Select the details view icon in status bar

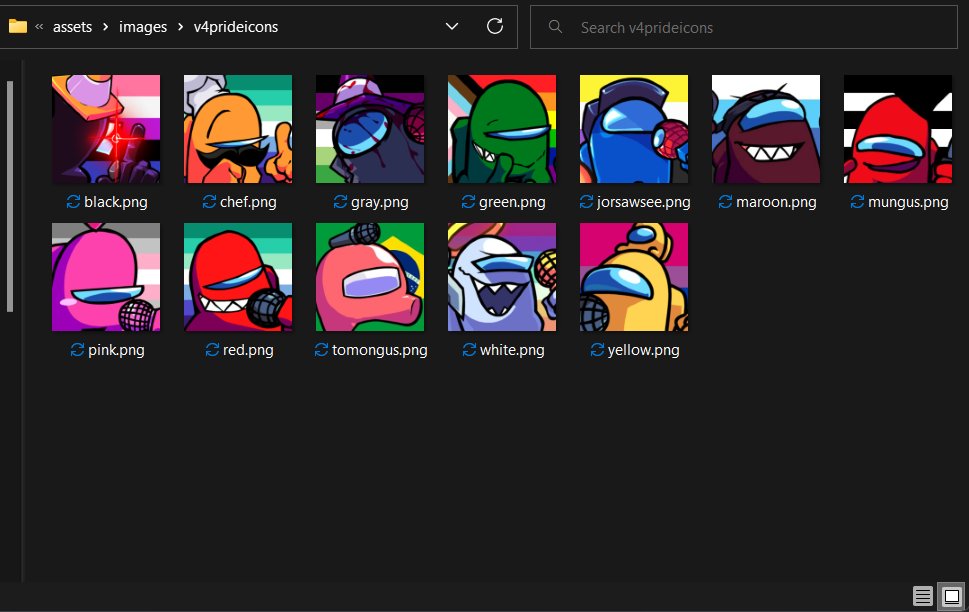click(921, 595)
